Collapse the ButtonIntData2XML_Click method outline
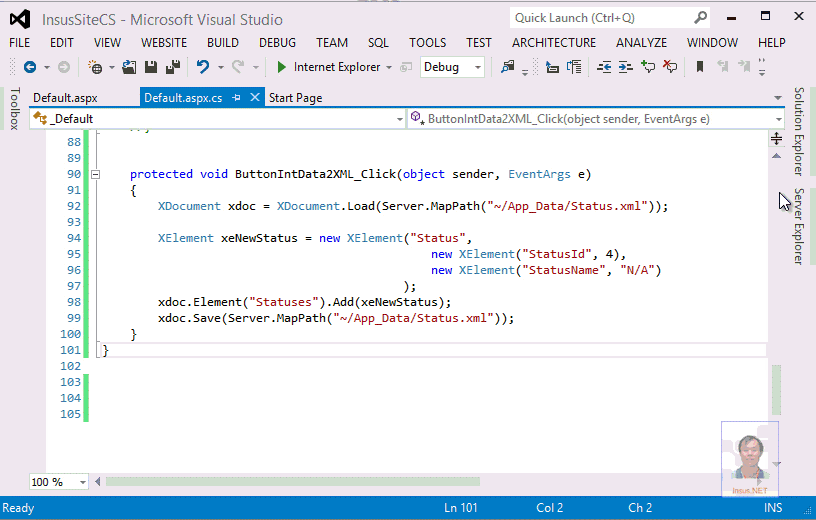The image size is (816, 520). point(96,174)
